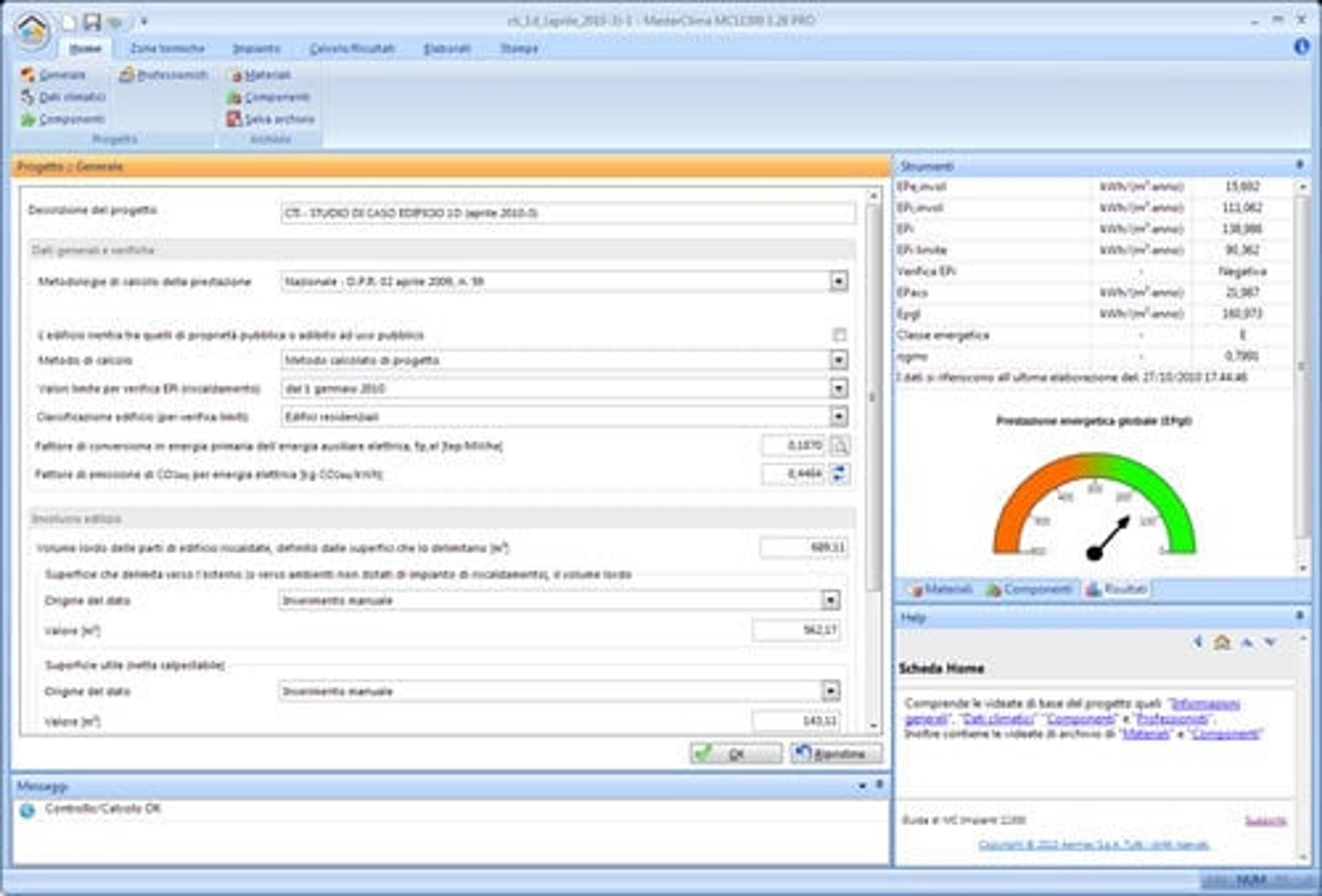Open the Metodologia di calcolo dropdown
The image size is (1322, 896).
tap(839, 281)
